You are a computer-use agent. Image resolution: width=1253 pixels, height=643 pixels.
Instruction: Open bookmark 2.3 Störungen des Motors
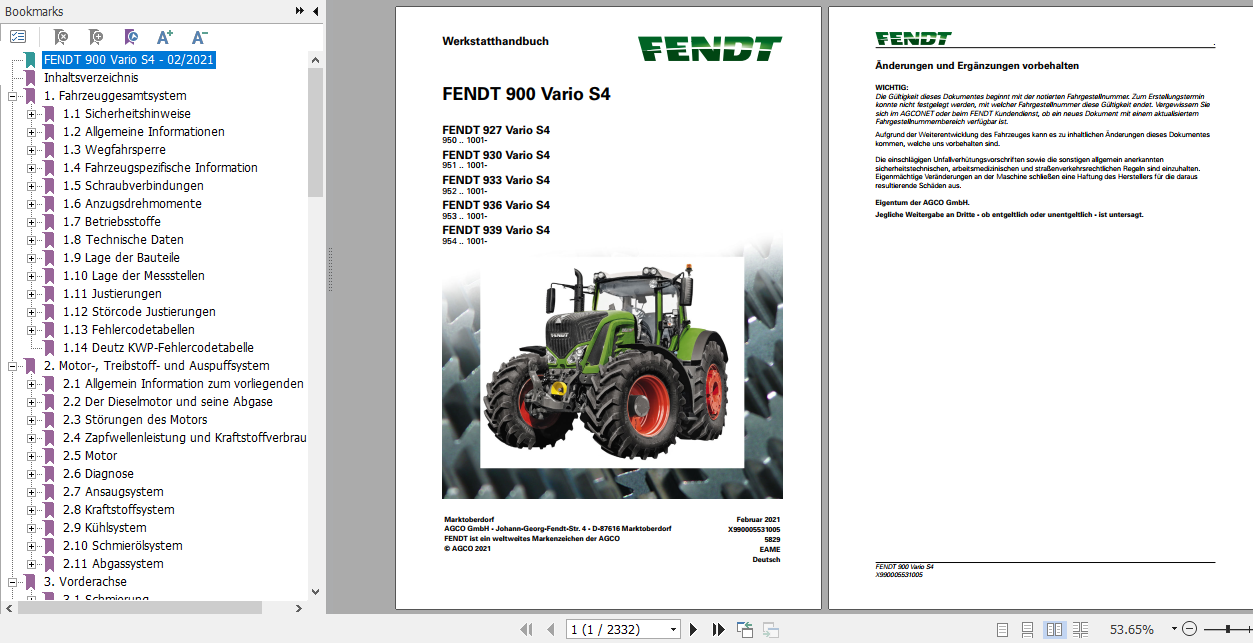click(x=135, y=420)
